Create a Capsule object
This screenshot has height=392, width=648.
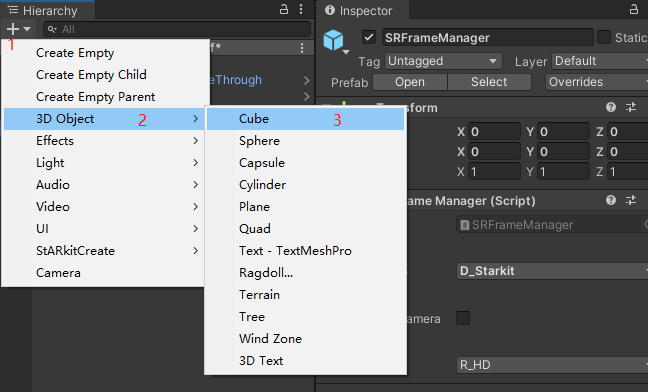(x=305, y=163)
